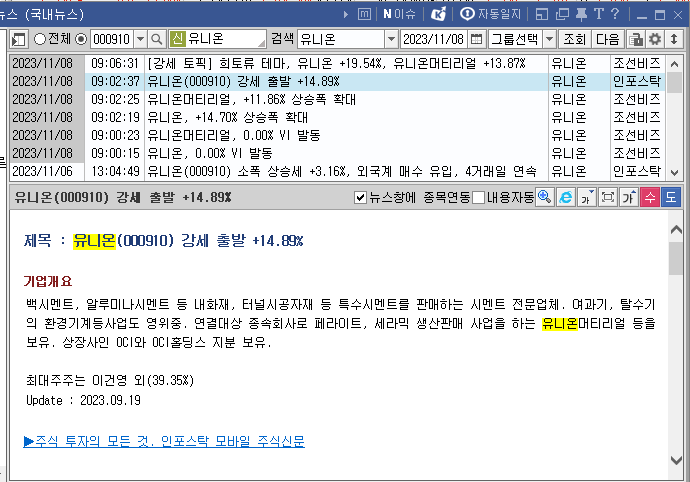Click the 조회 query button
690x482 pixels.
[574, 39]
